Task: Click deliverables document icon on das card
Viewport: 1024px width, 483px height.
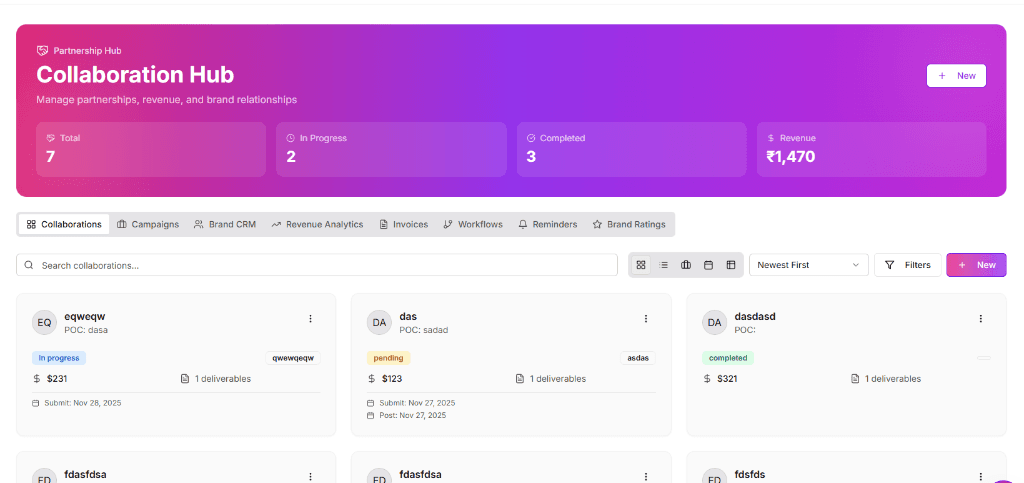Action: pos(520,379)
